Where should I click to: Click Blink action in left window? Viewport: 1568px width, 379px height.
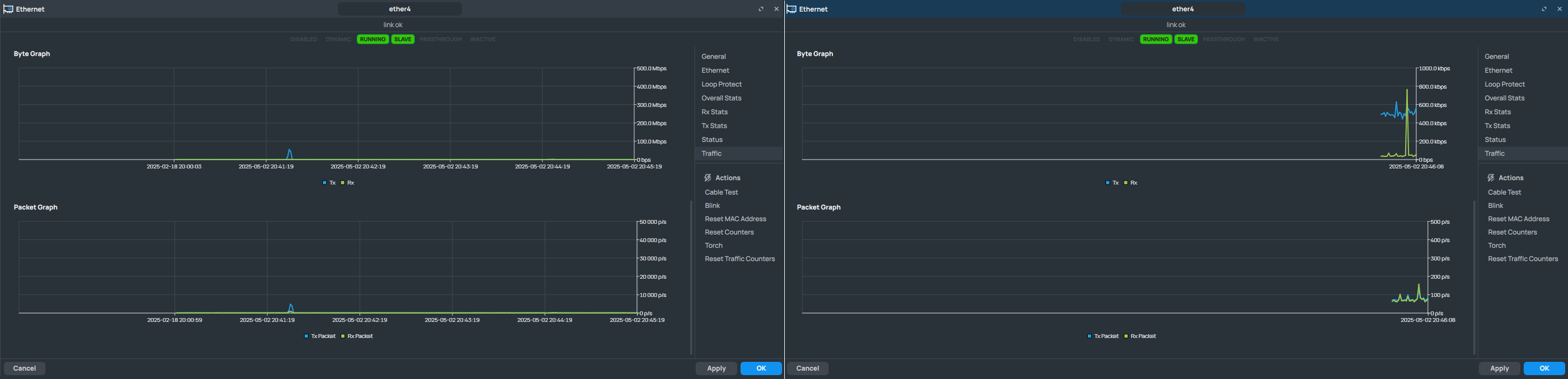pos(712,206)
